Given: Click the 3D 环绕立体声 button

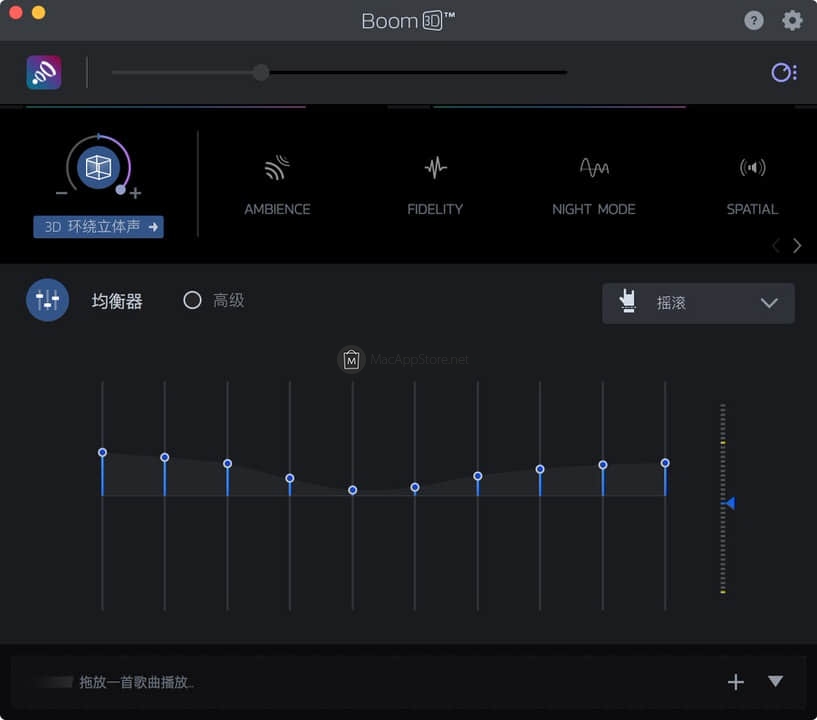Looking at the screenshot, I should tap(98, 227).
